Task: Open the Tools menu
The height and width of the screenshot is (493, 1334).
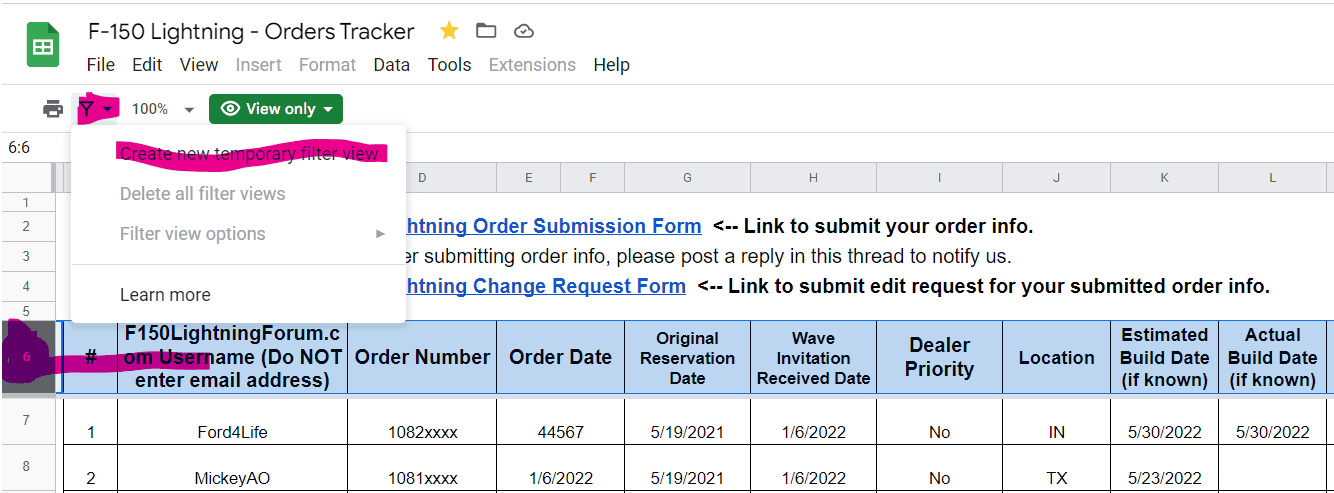Action: (x=450, y=65)
